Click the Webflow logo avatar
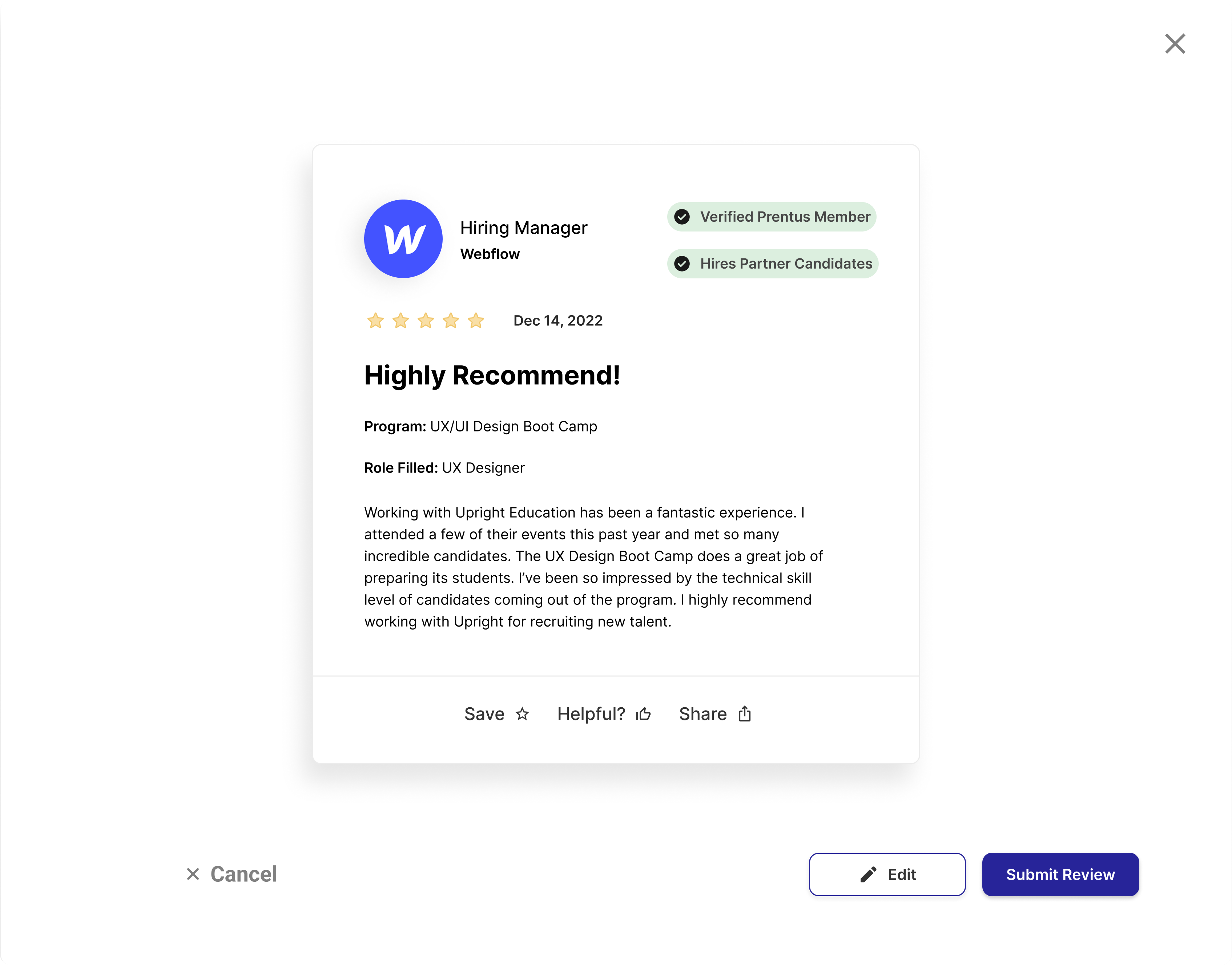1232x965 pixels. 403,238
